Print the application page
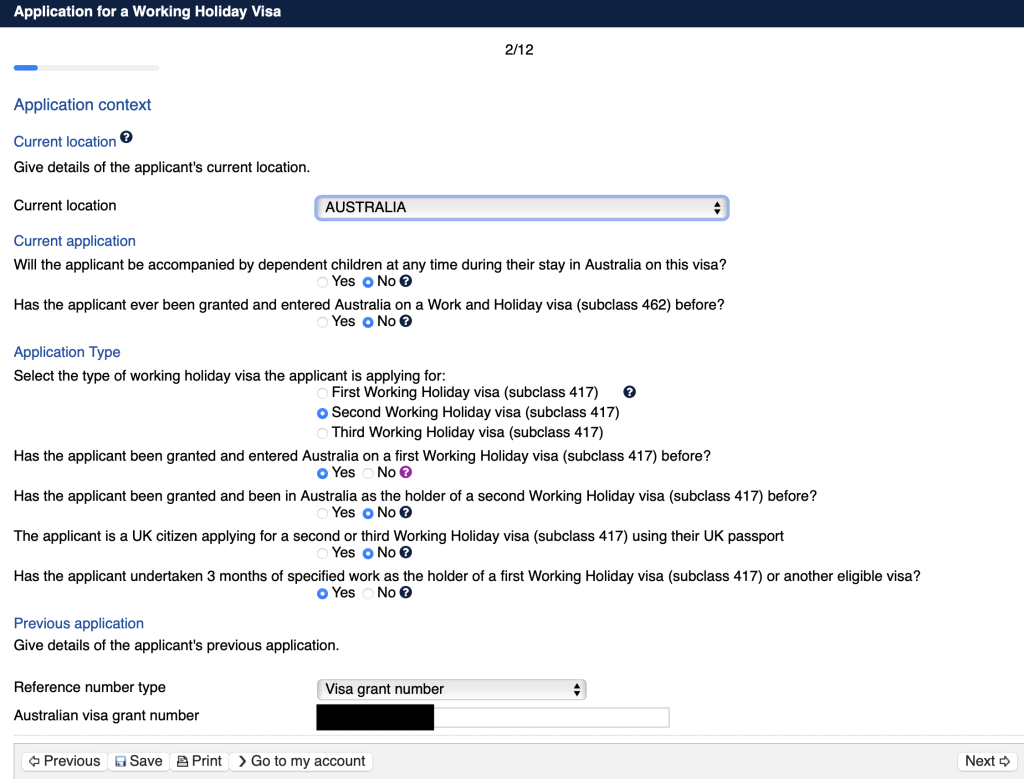1024x779 pixels. (199, 761)
